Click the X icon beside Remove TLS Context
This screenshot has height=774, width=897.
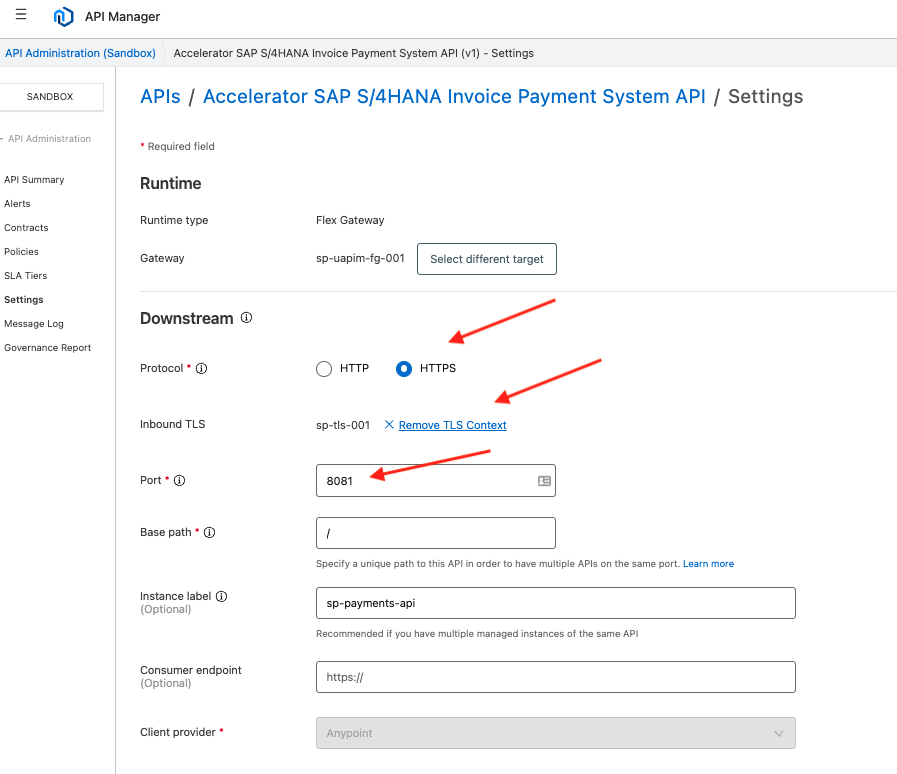tap(389, 424)
